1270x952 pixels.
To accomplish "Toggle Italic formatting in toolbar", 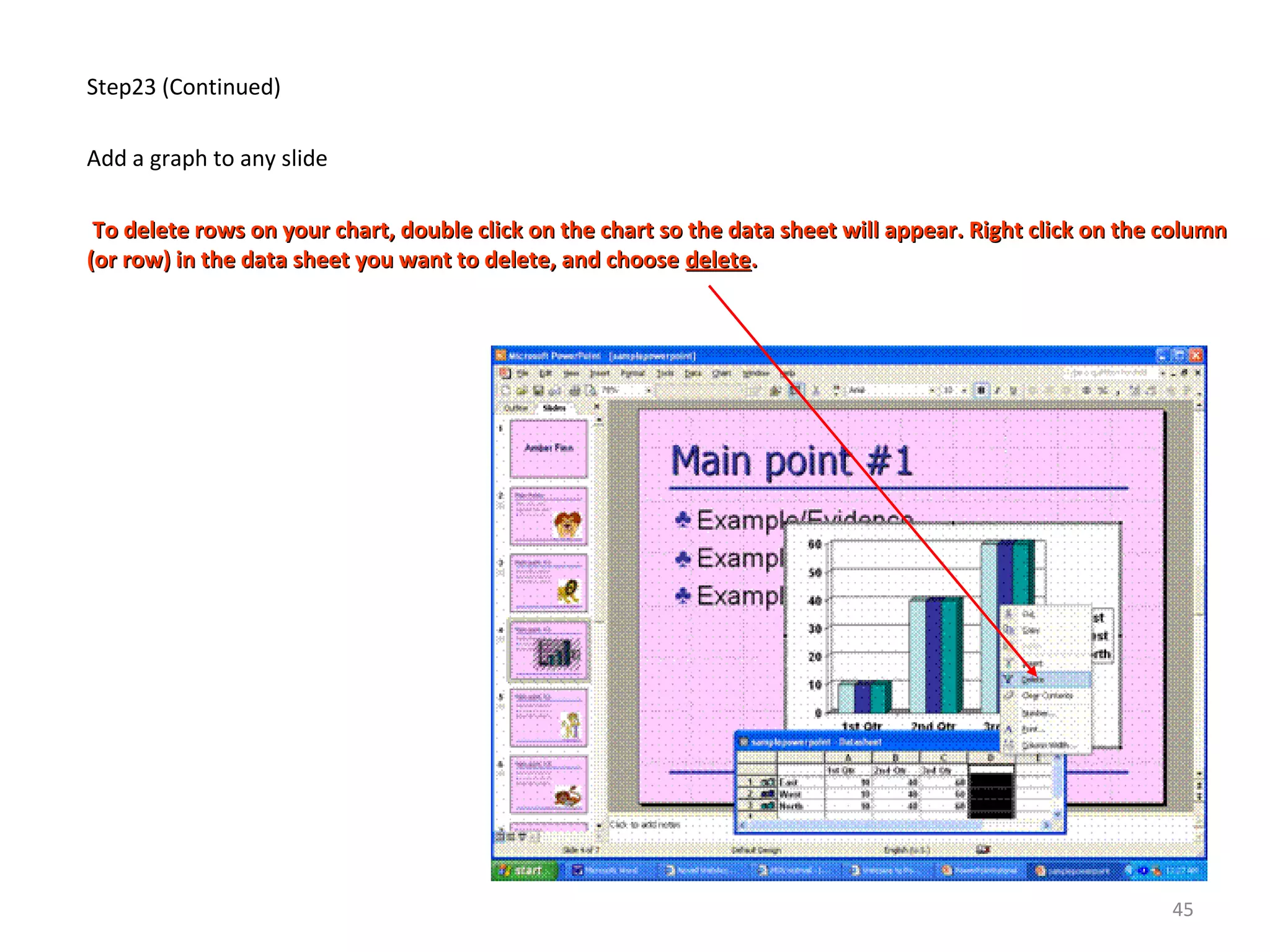I will [x=997, y=390].
